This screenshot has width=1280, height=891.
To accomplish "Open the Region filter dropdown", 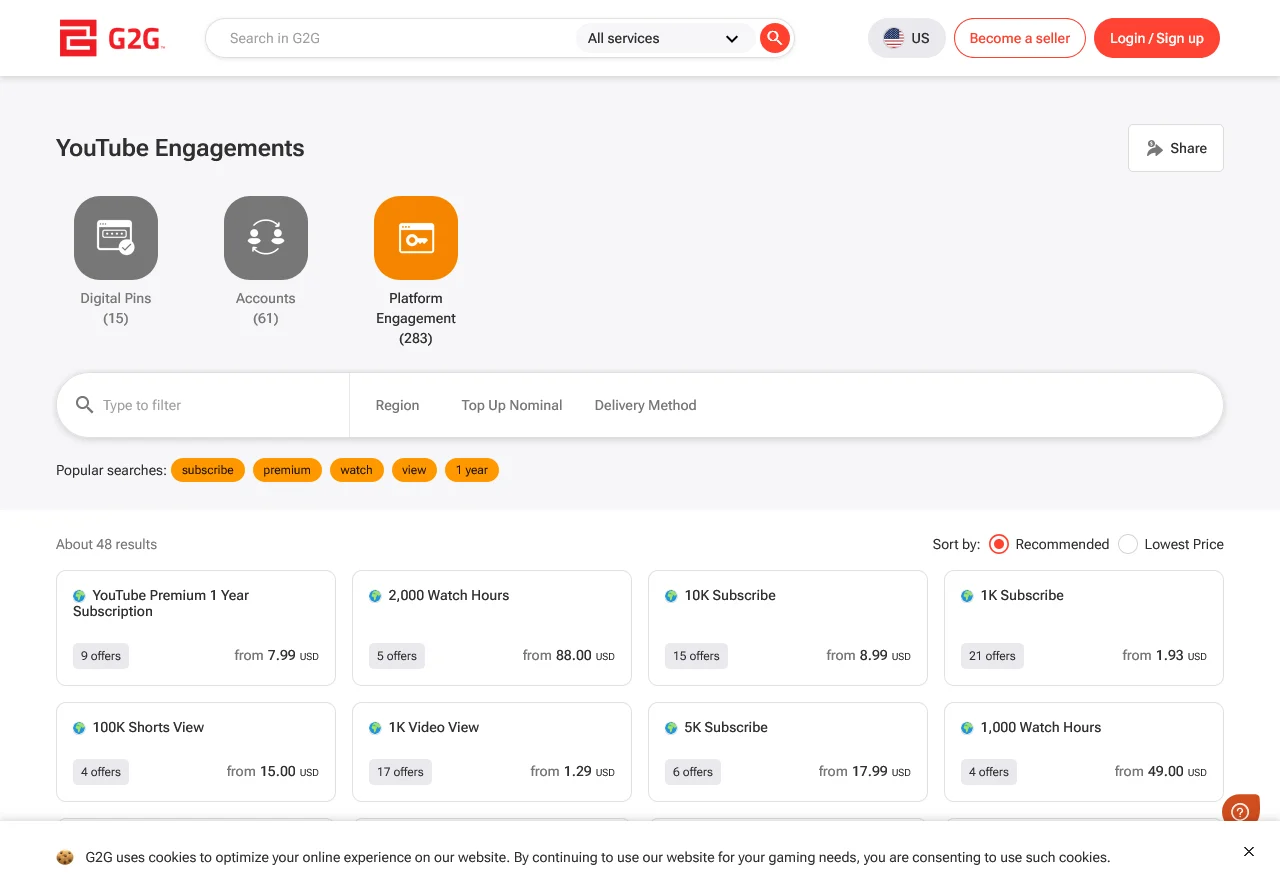I will [x=397, y=405].
